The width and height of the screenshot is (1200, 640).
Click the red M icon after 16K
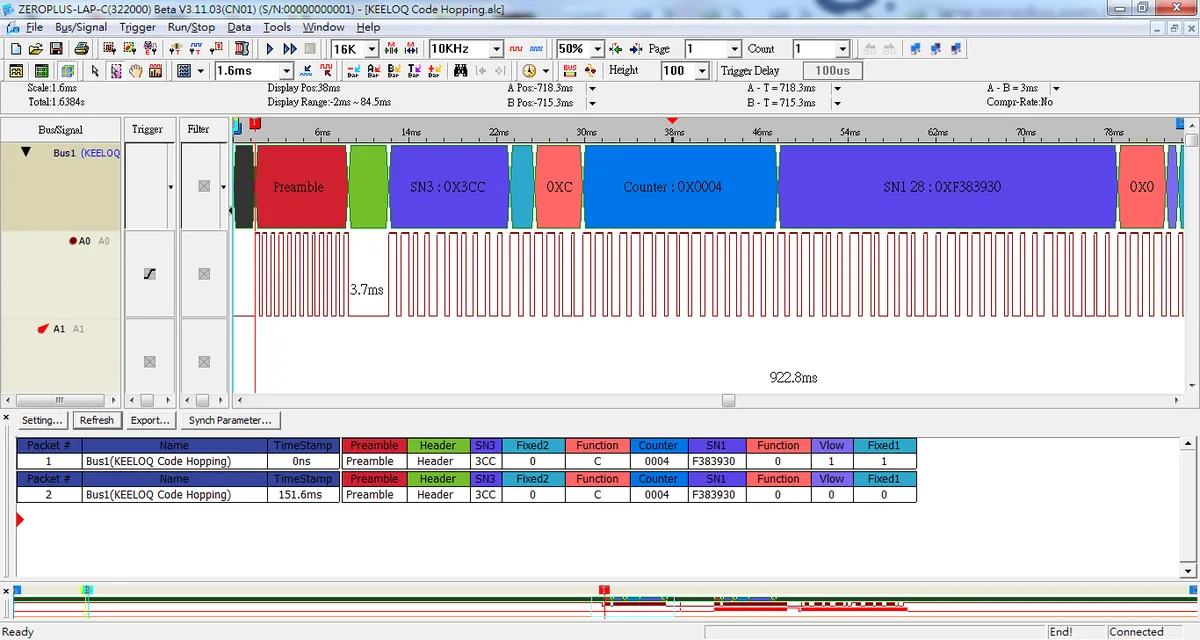click(391, 48)
